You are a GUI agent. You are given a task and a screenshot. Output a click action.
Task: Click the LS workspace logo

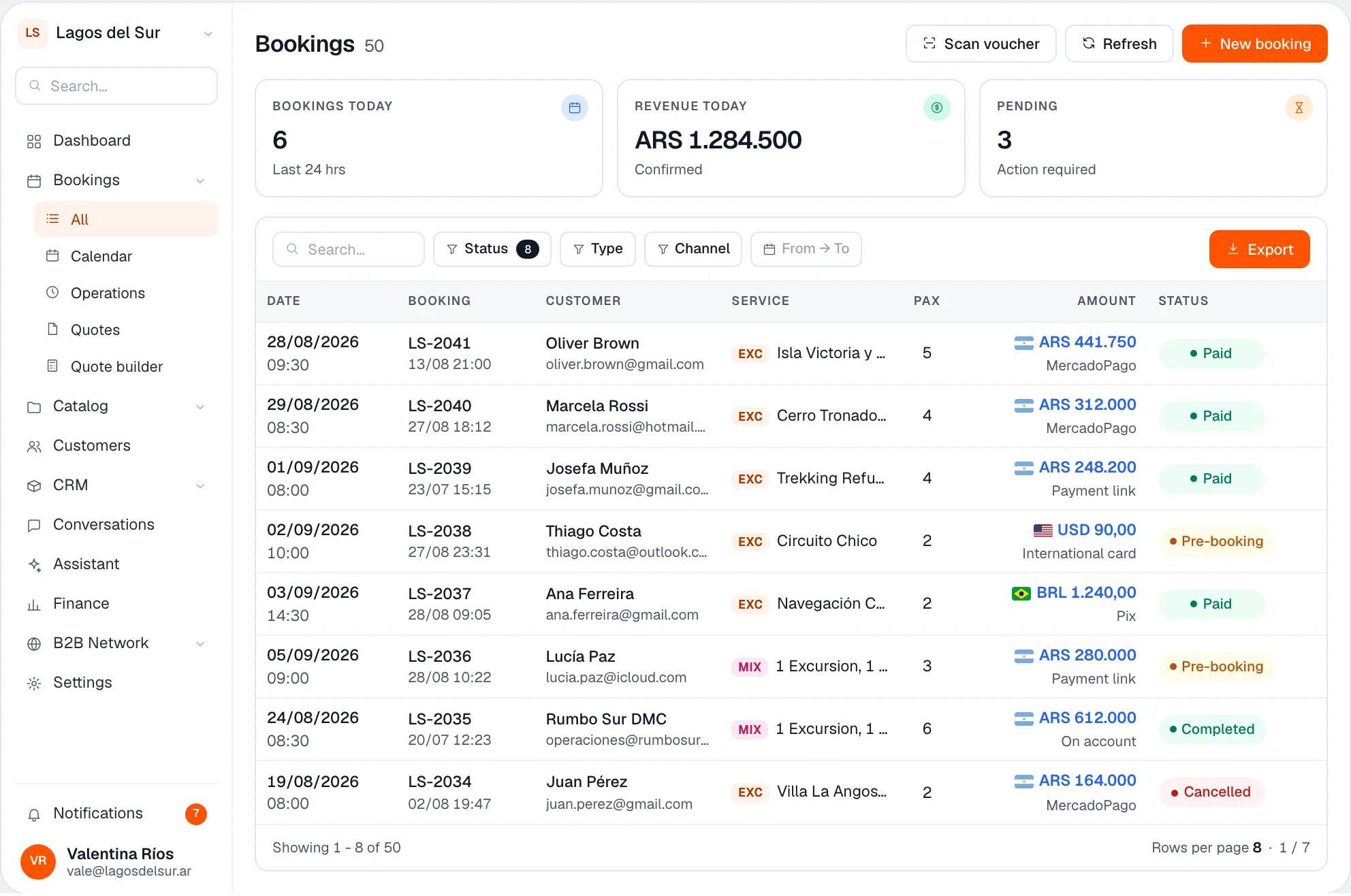33,33
